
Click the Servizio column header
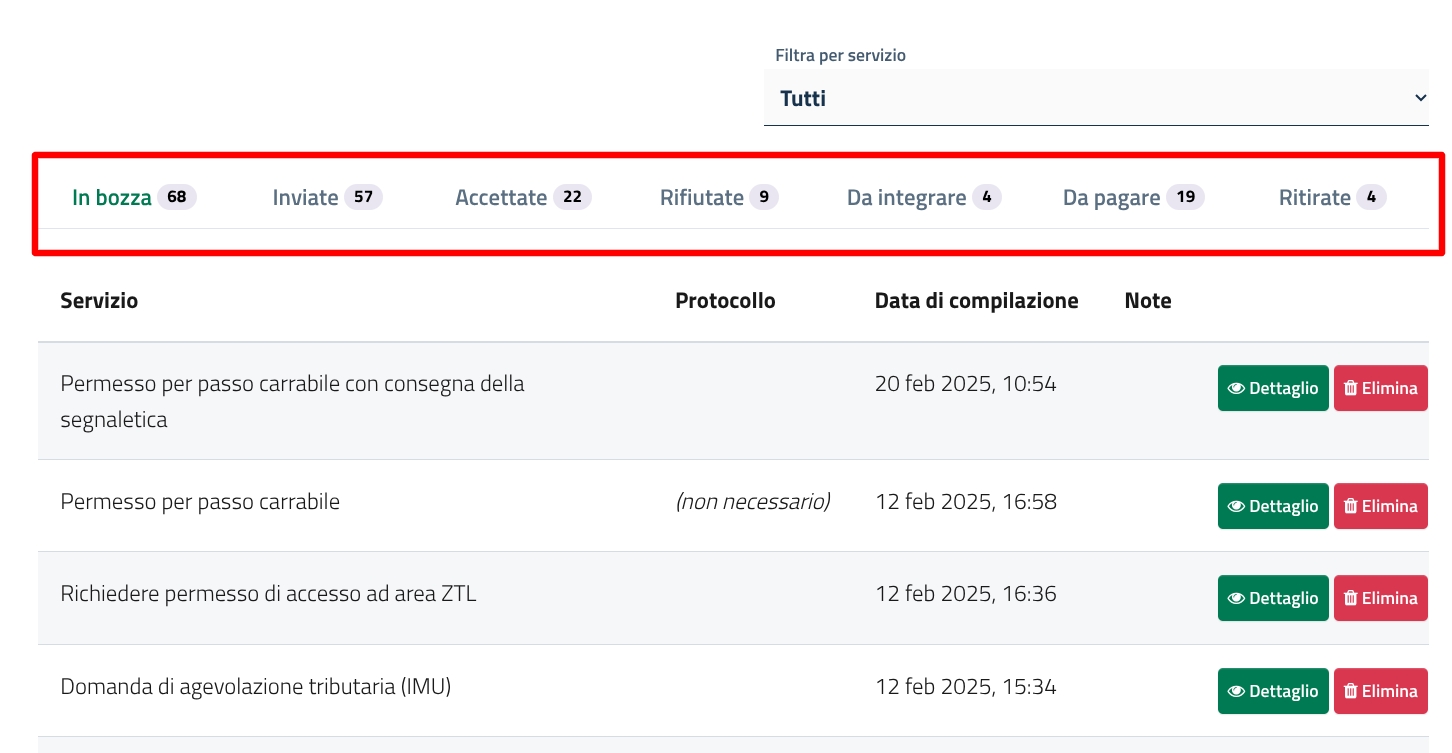pos(99,300)
